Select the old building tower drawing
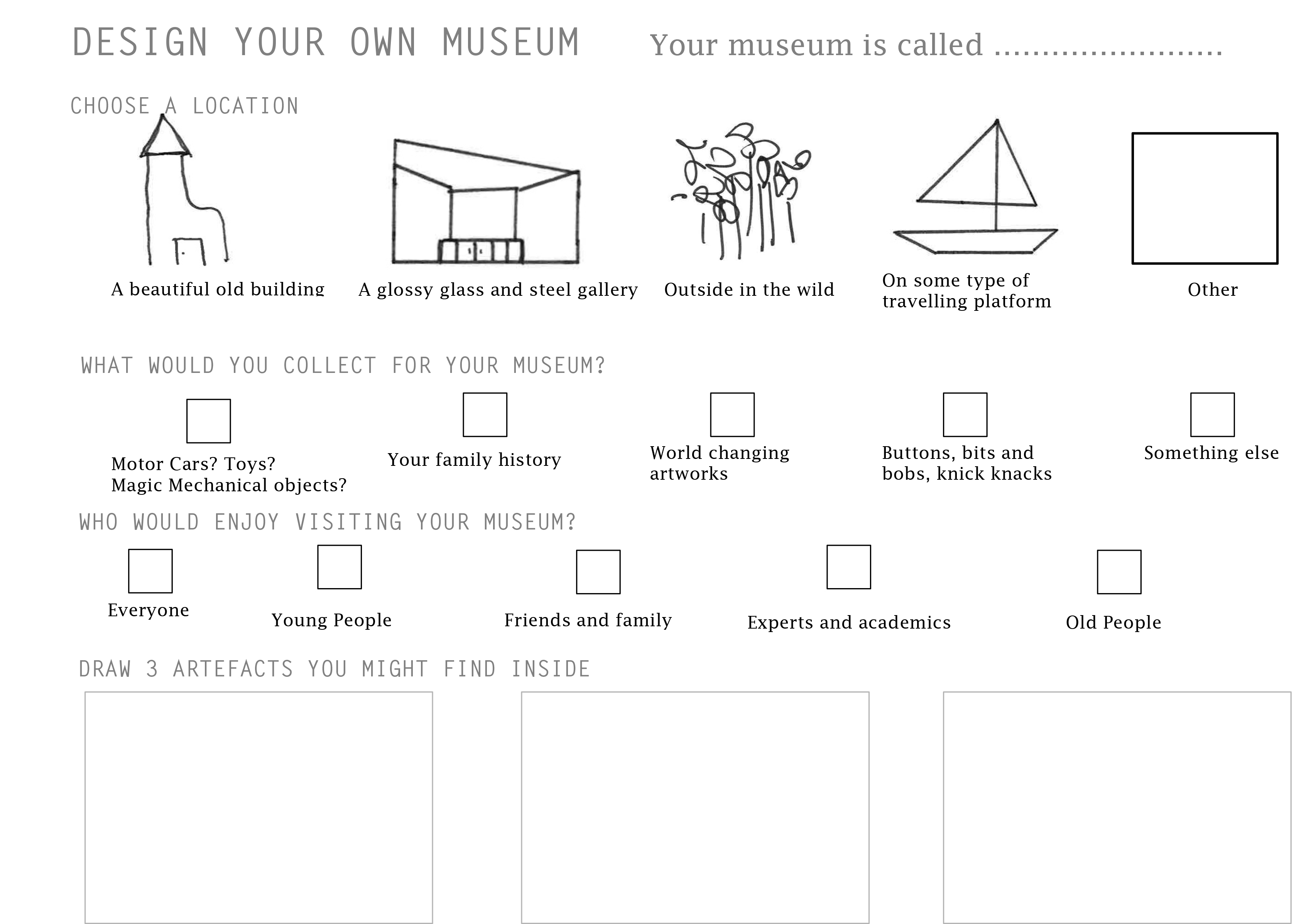The image size is (1306, 924). (x=184, y=189)
